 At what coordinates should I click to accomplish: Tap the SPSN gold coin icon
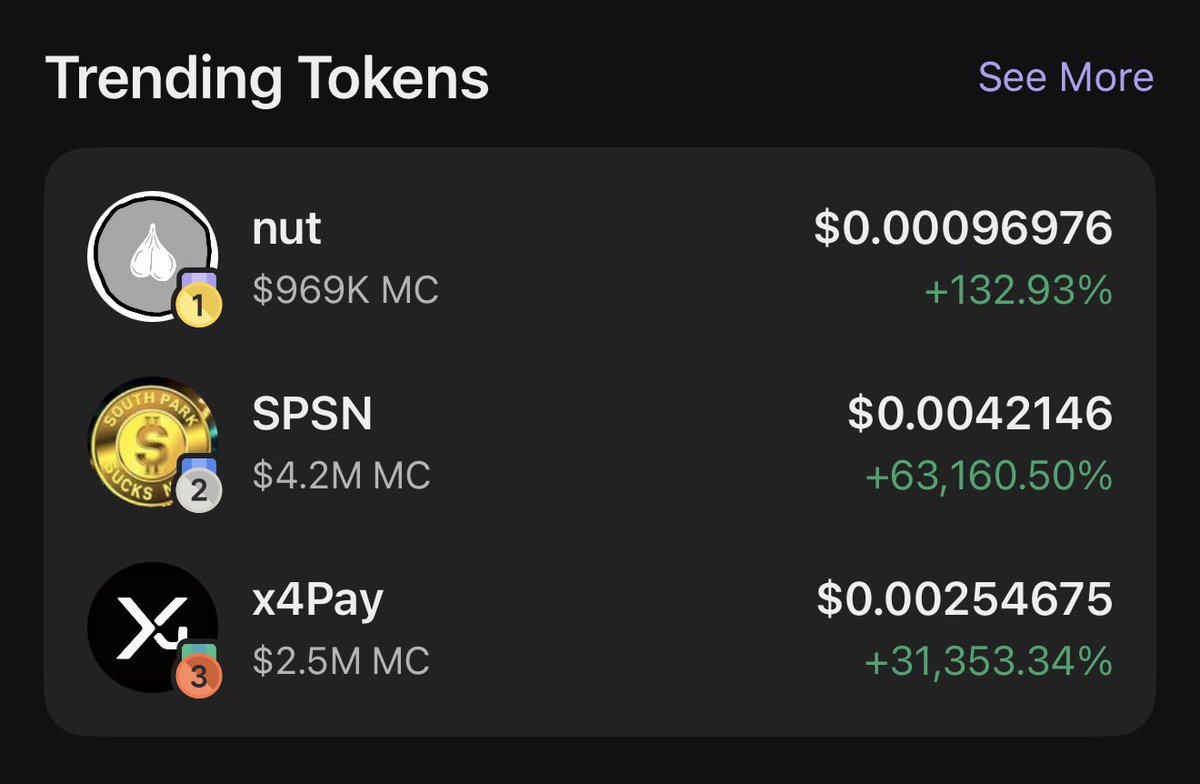(150, 438)
